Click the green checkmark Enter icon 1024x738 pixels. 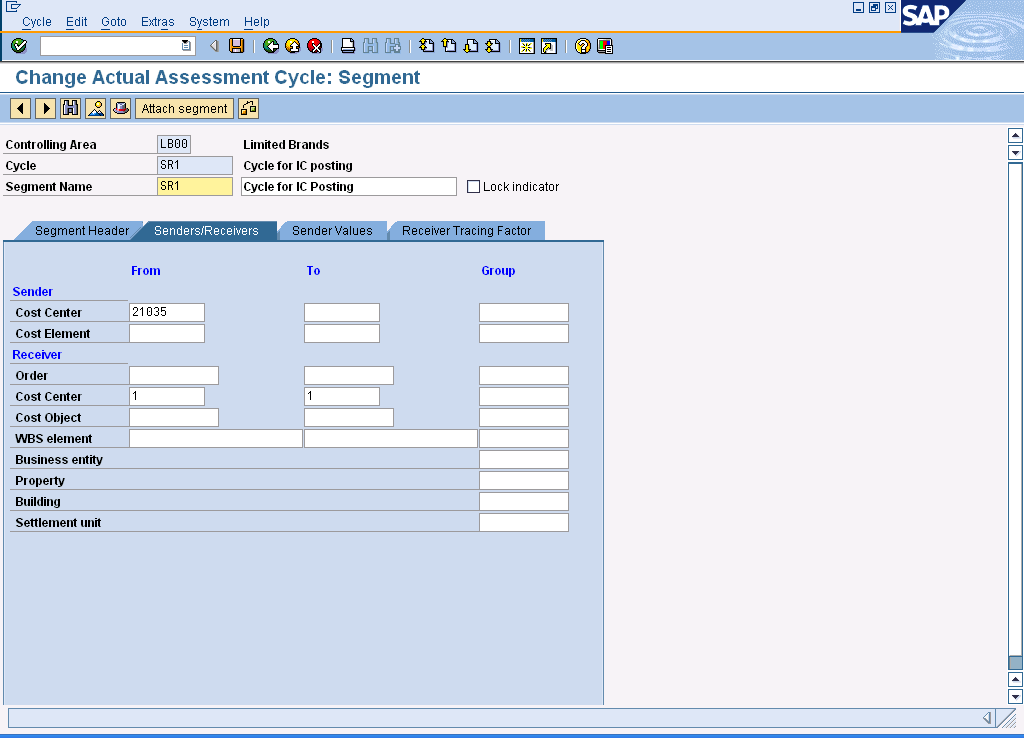19,46
